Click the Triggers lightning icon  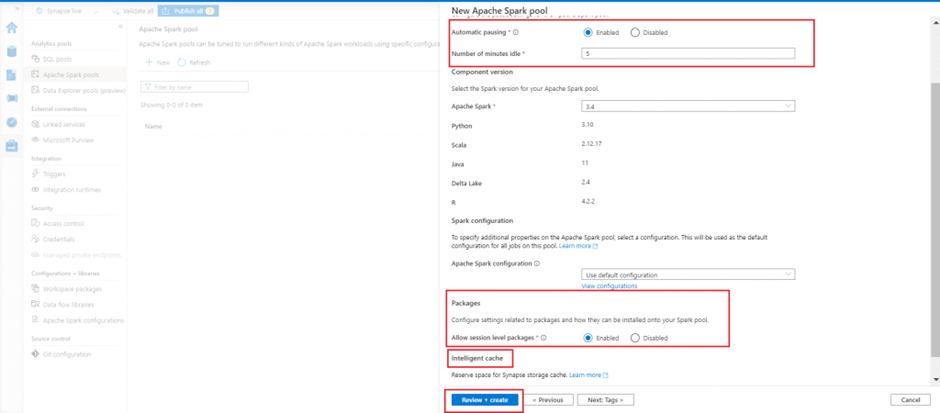tap(35, 174)
